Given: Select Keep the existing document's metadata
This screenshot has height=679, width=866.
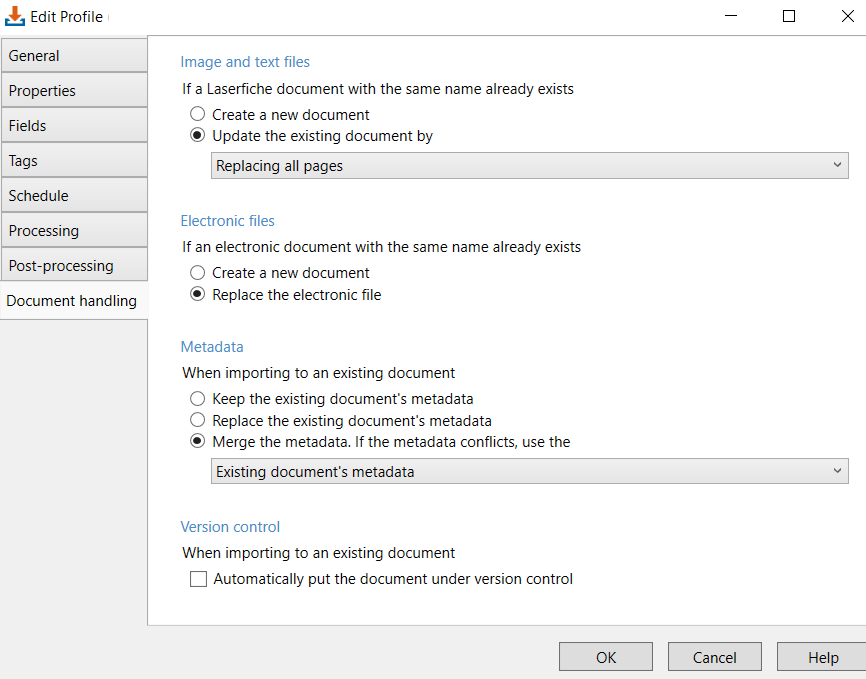Looking at the screenshot, I should click(198, 399).
